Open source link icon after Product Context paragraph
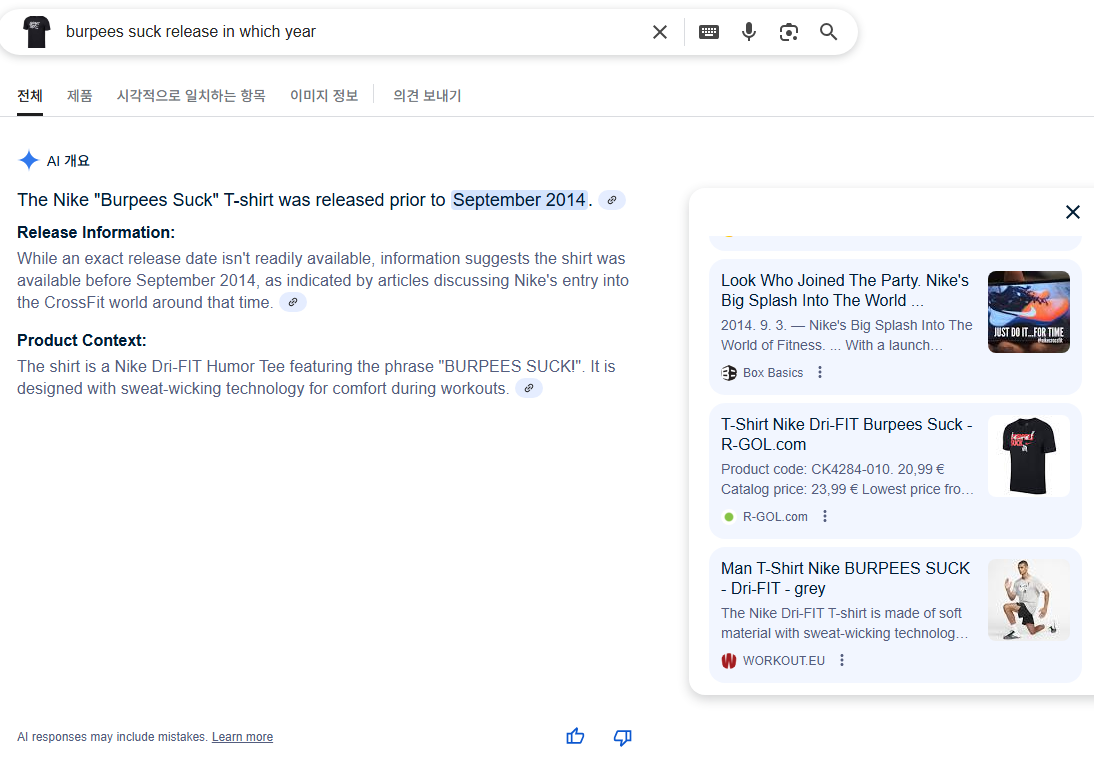This screenshot has height=759, width=1094. (x=529, y=389)
